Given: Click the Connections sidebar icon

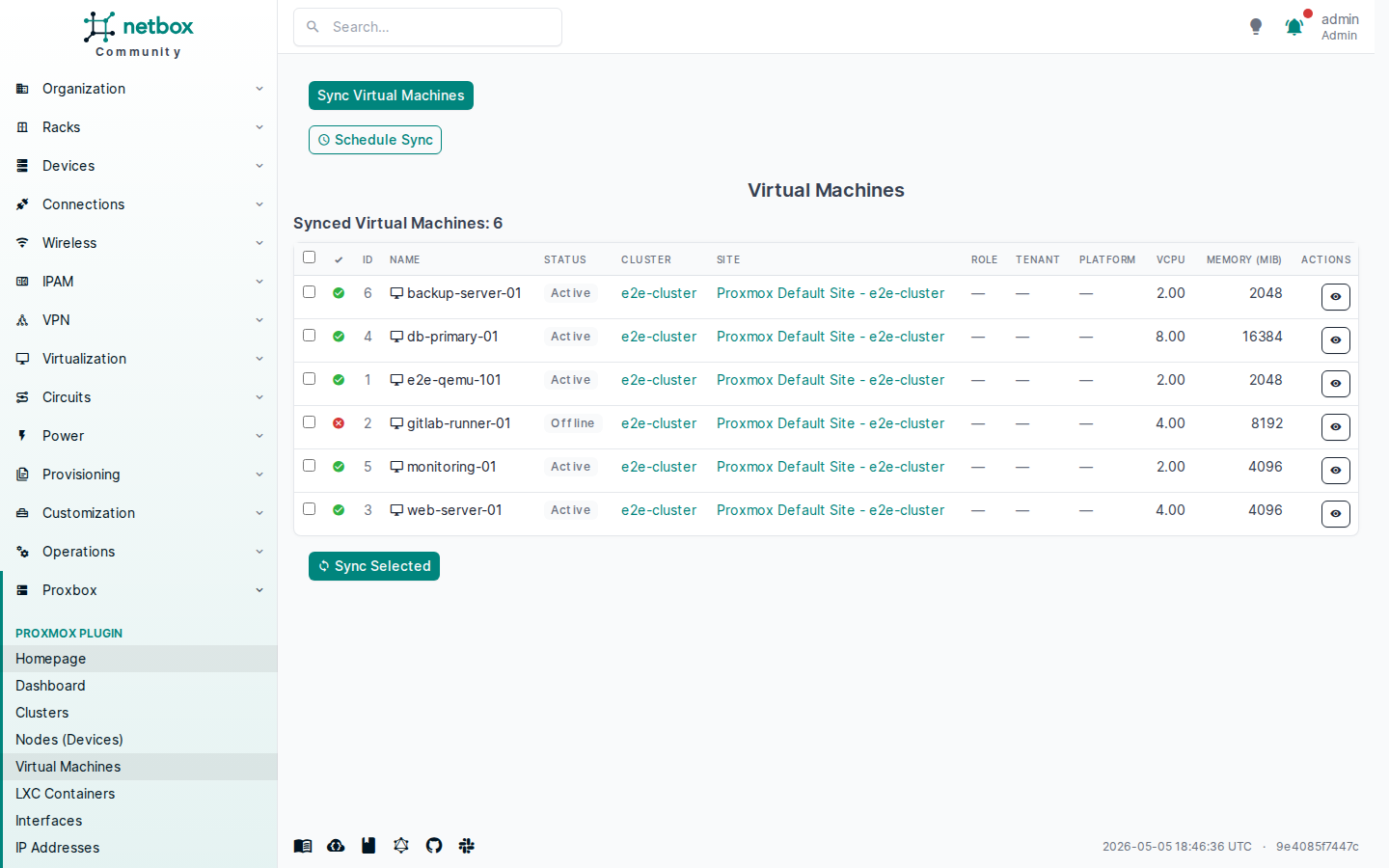Looking at the screenshot, I should [22, 204].
